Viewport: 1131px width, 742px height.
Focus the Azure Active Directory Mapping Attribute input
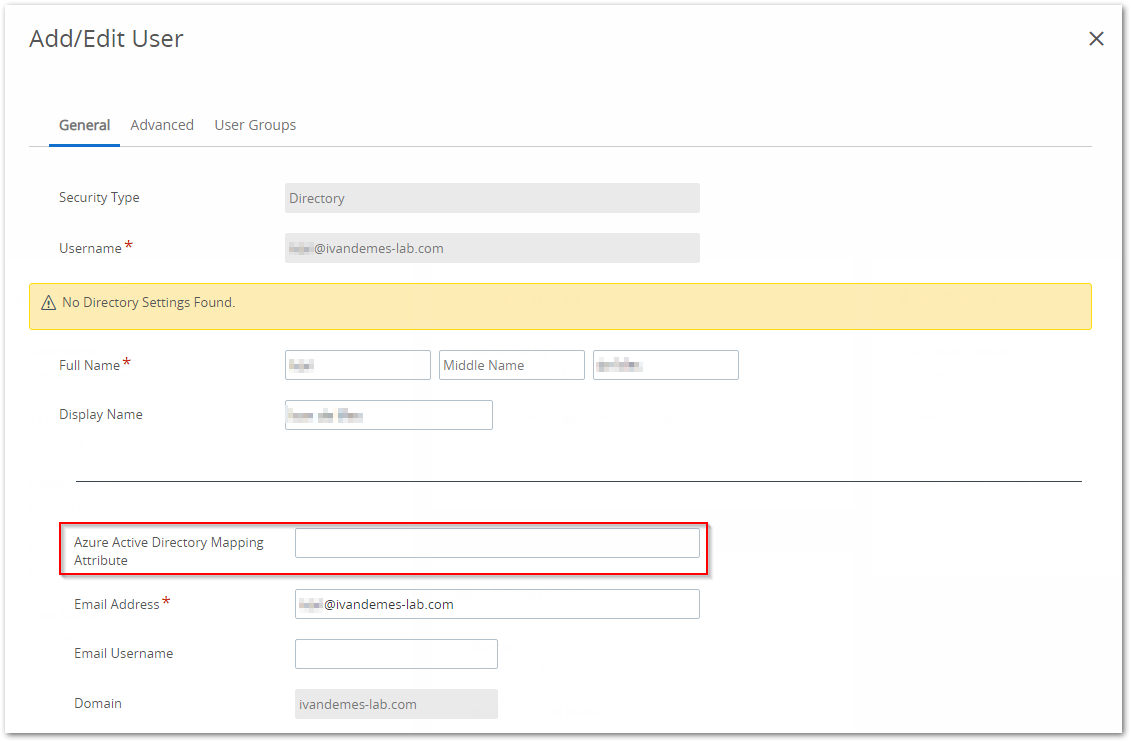coord(497,543)
